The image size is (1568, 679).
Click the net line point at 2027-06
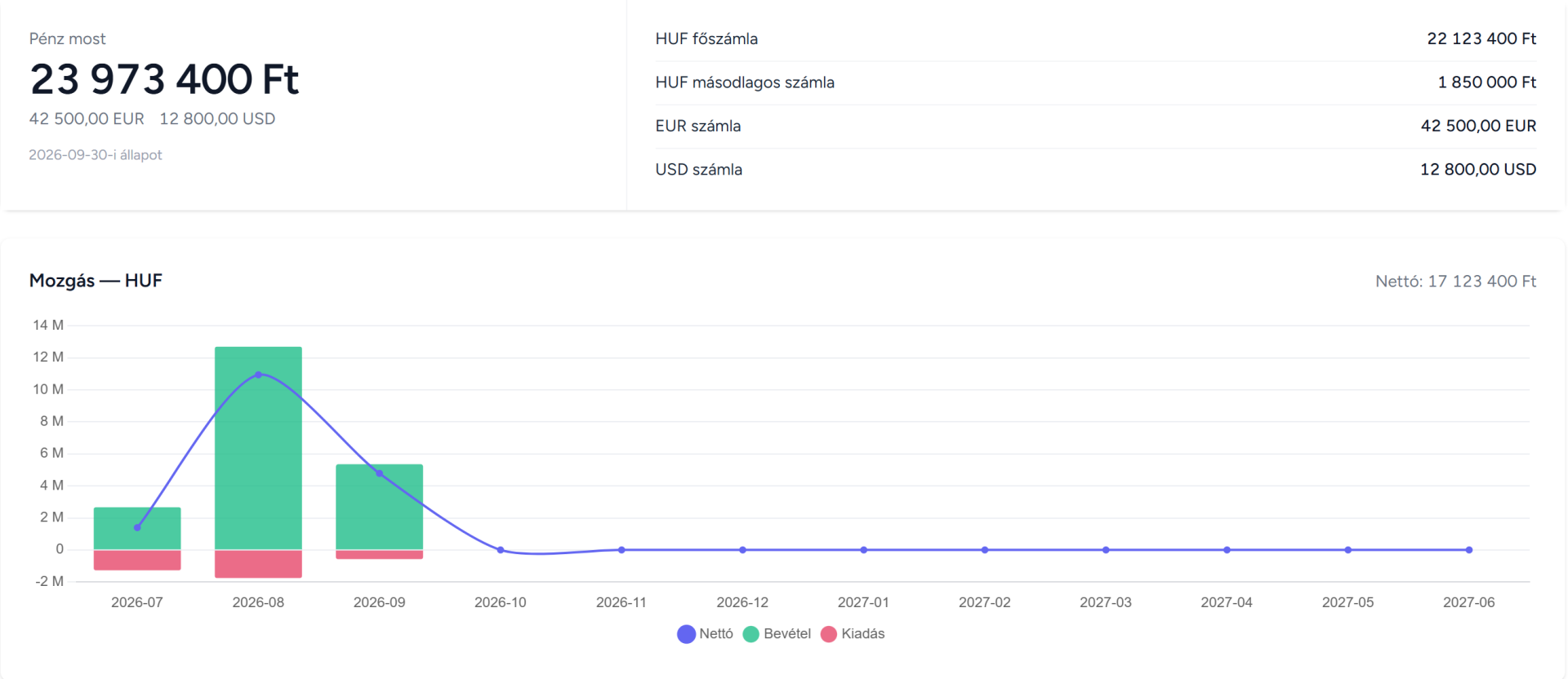pyautogui.click(x=1469, y=550)
